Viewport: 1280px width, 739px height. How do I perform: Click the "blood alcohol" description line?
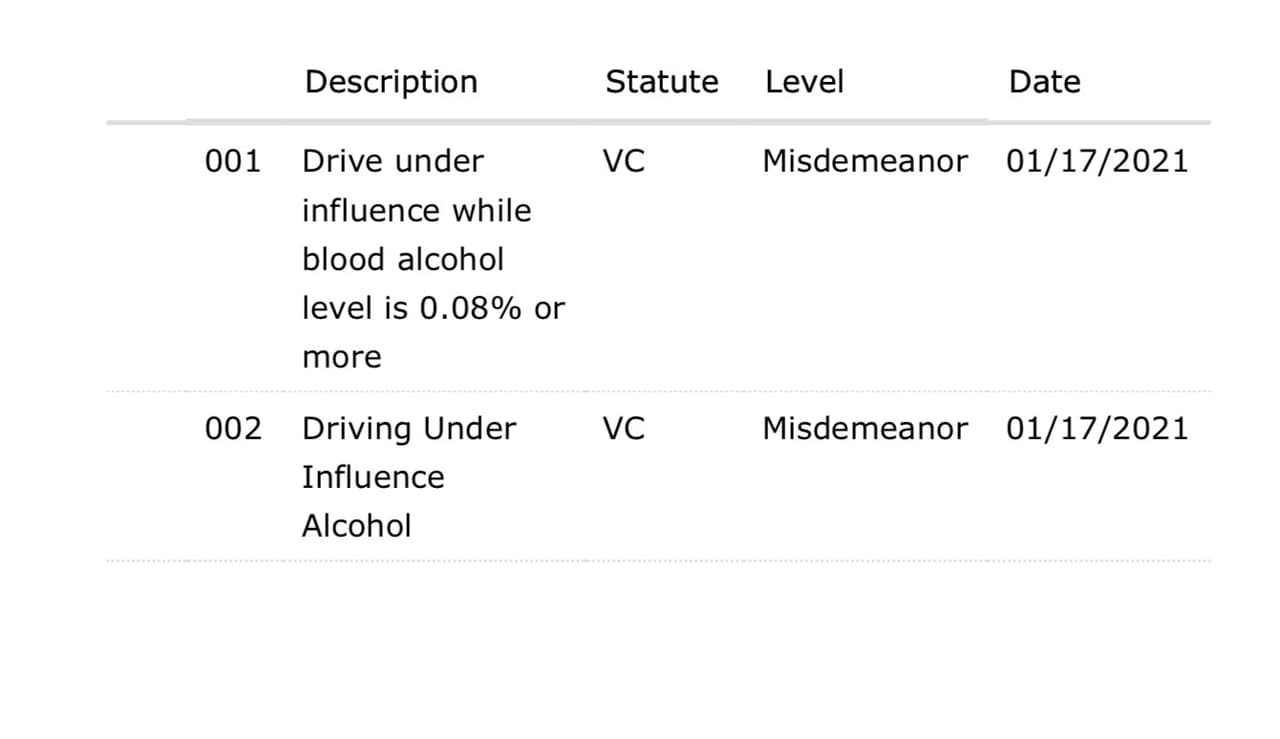click(403, 260)
